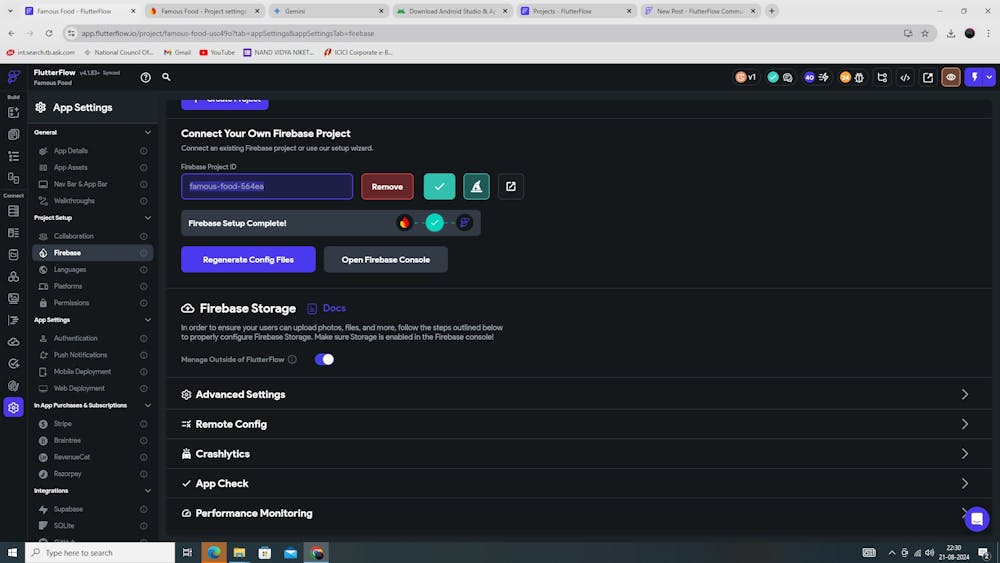The height and width of the screenshot is (563, 1000).
Task: Expand App Check panel
Action: tap(578, 483)
